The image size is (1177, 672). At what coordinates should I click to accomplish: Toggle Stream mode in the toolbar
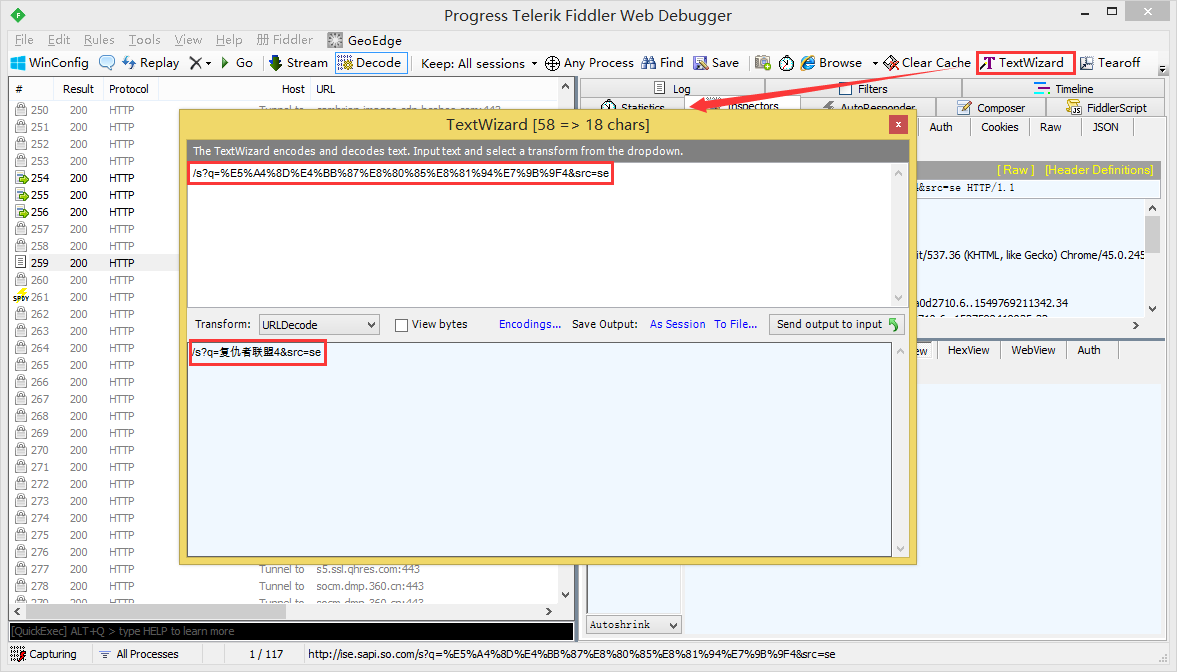click(x=298, y=63)
